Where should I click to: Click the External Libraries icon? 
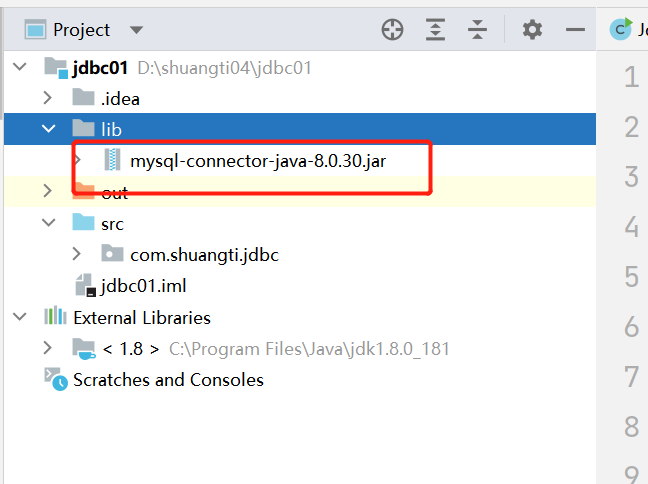(x=54, y=318)
